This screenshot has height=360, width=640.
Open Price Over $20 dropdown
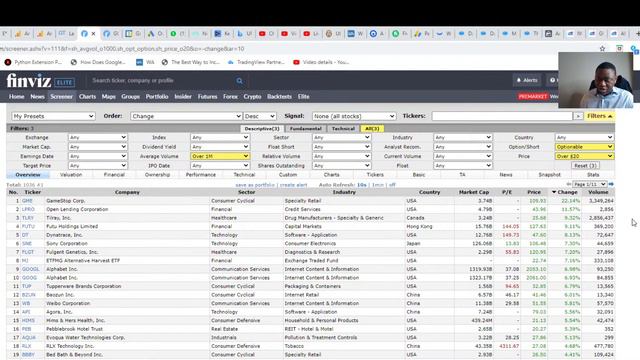tap(584, 156)
